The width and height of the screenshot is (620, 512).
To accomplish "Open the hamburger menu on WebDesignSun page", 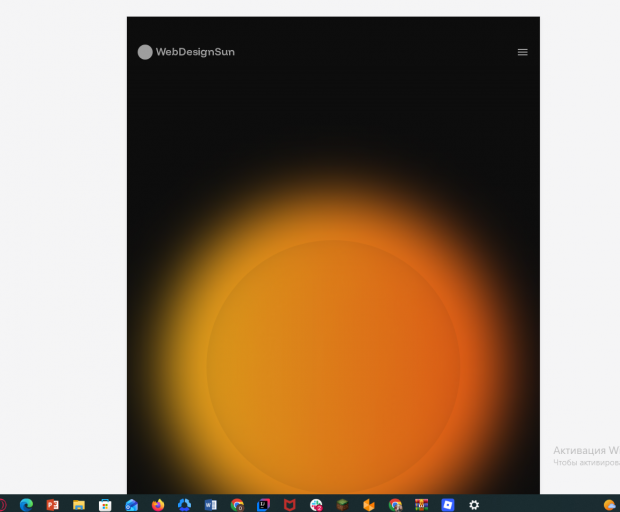I will tap(522, 52).
